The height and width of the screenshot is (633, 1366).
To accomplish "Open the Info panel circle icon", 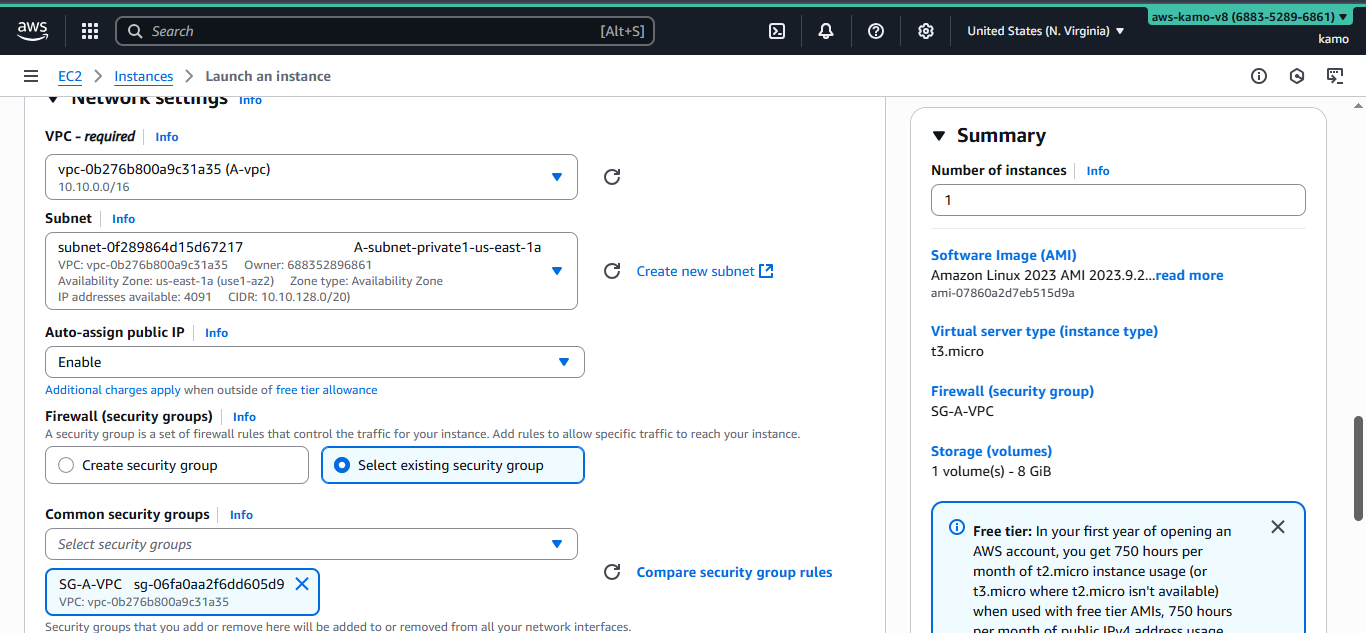I will point(1258,76).
